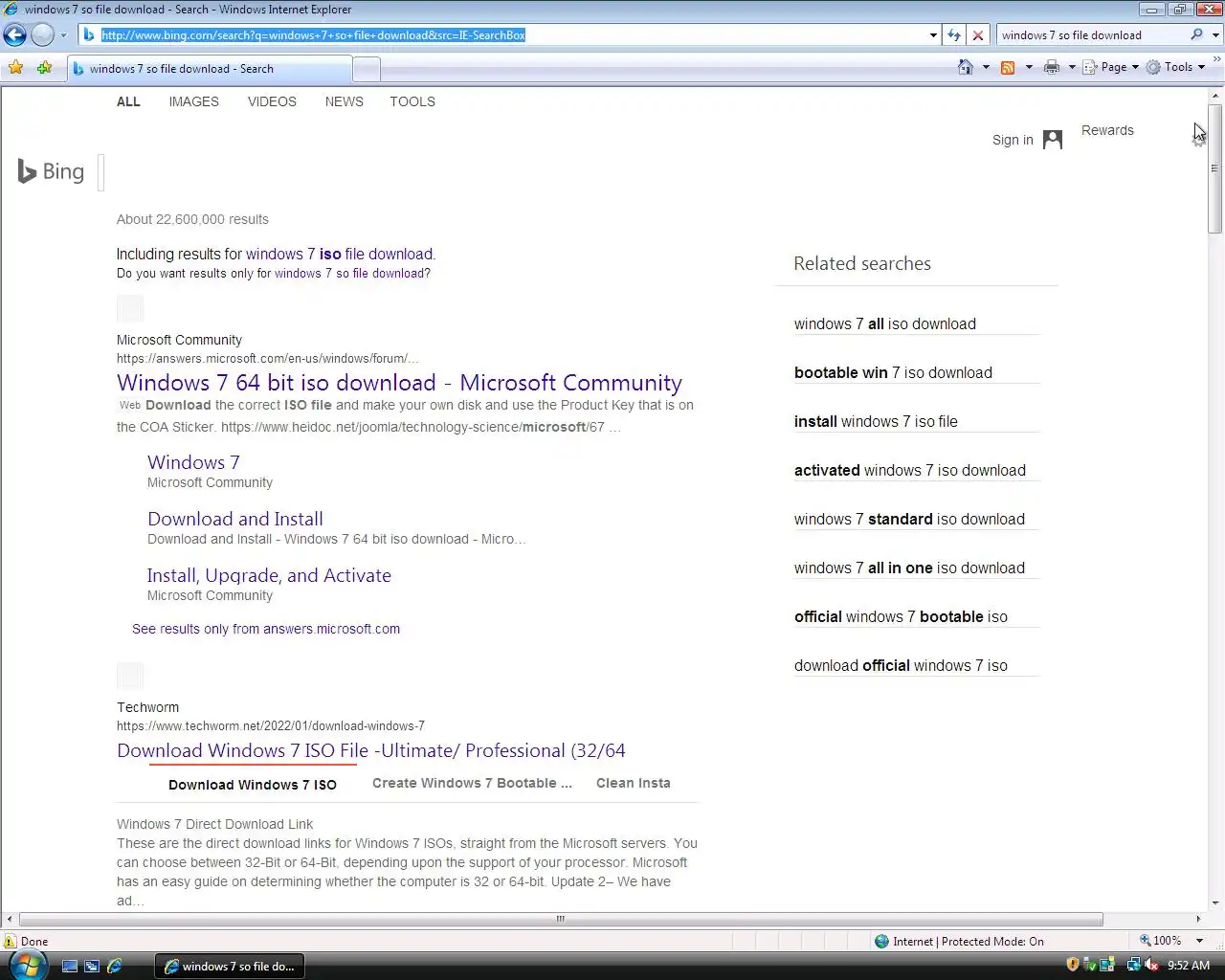Open the Page menu button
Image resolution: width=1225 pixels, height=980 pixels.
(x=1111, y=67)
